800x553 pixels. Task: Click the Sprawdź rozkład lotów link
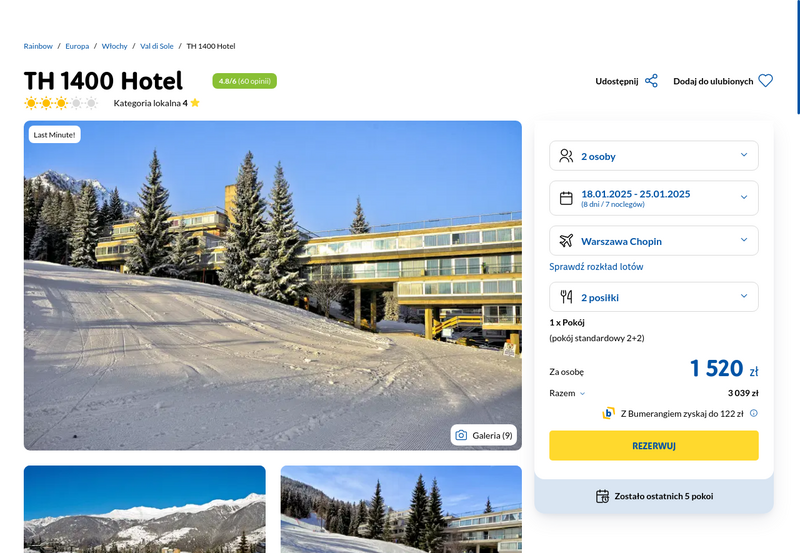(596, 266)
